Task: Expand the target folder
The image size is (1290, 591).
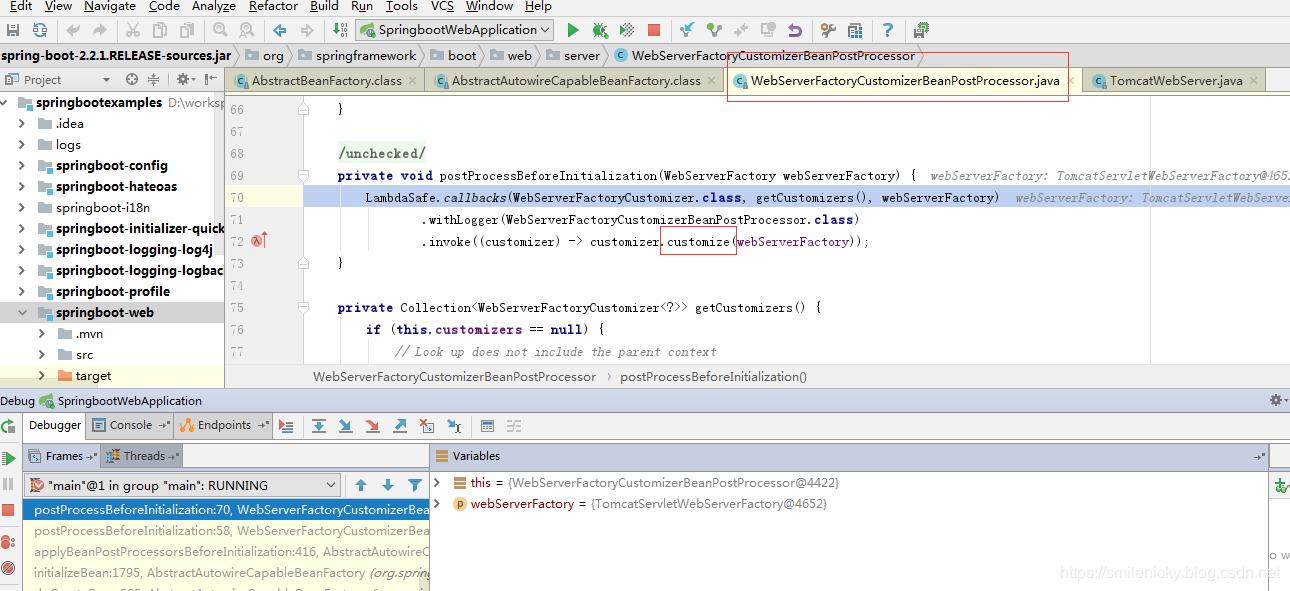Action: click(41, 376)
